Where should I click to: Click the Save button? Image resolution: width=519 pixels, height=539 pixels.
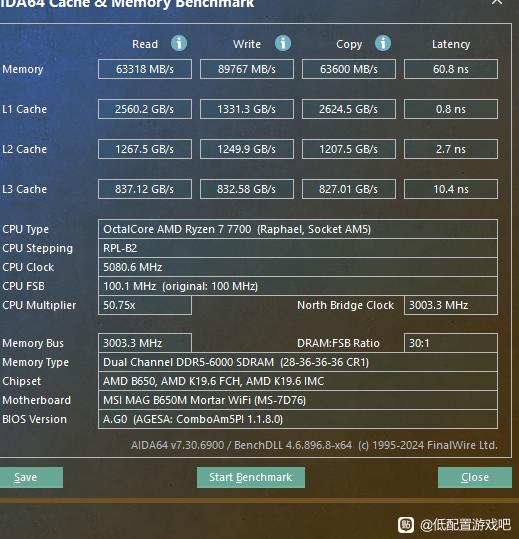(x=31, y=477)
